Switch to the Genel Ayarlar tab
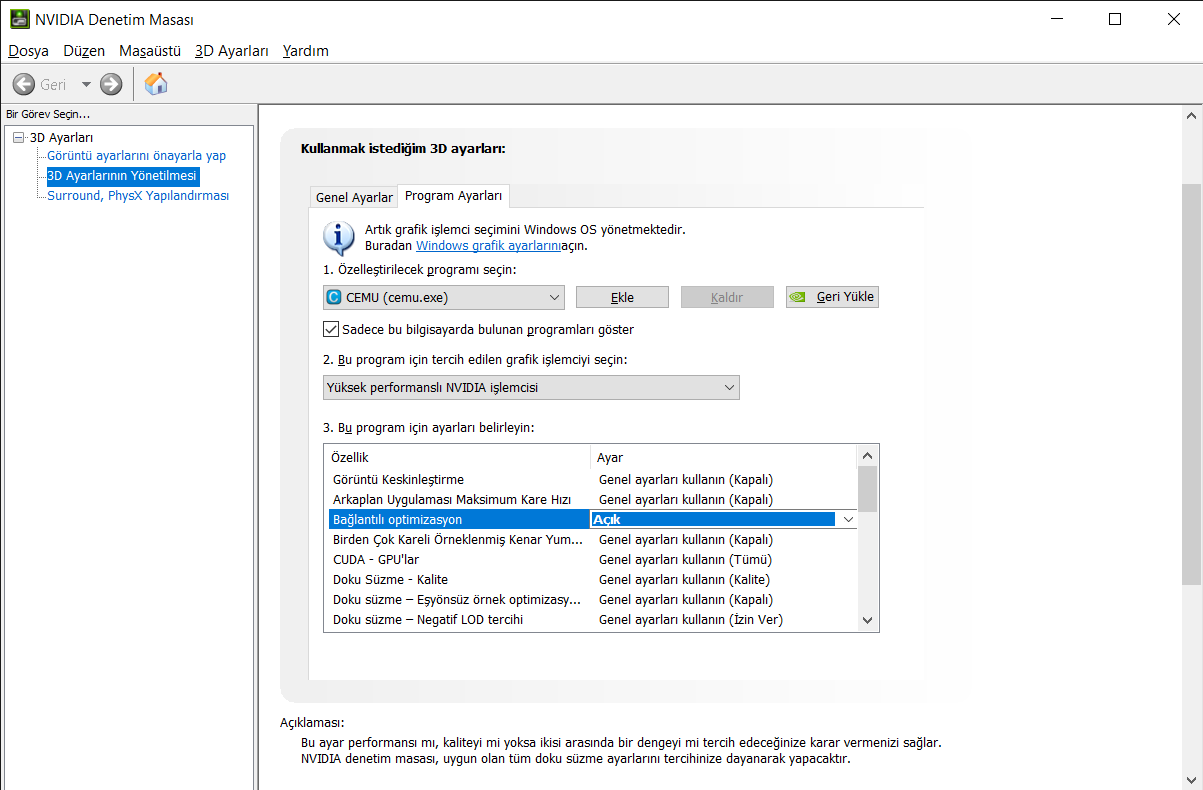Image resolution: width=1203 pixels, height=790 pixels. tap(354, 197)
